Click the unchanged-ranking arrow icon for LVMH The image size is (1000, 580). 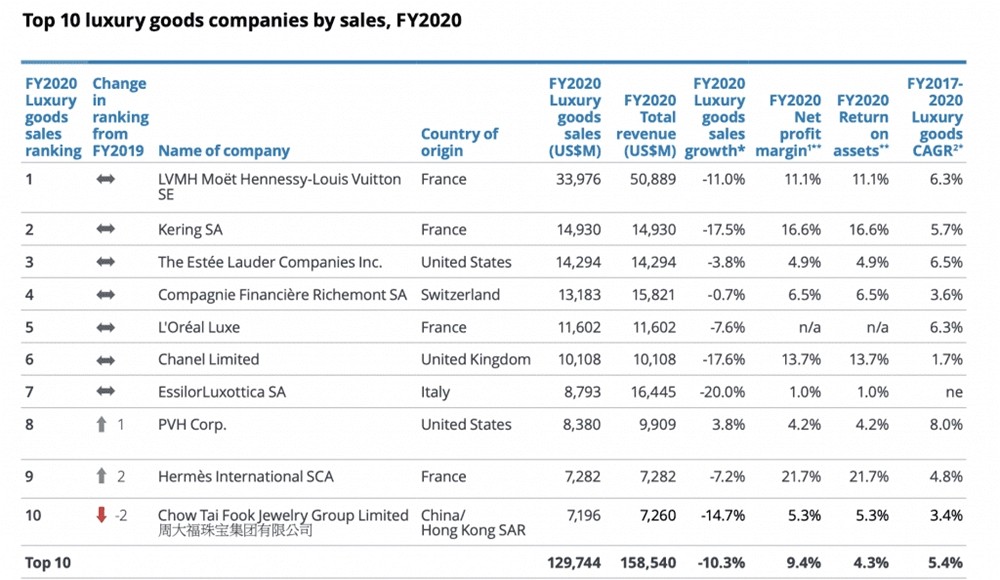[105, 180]
